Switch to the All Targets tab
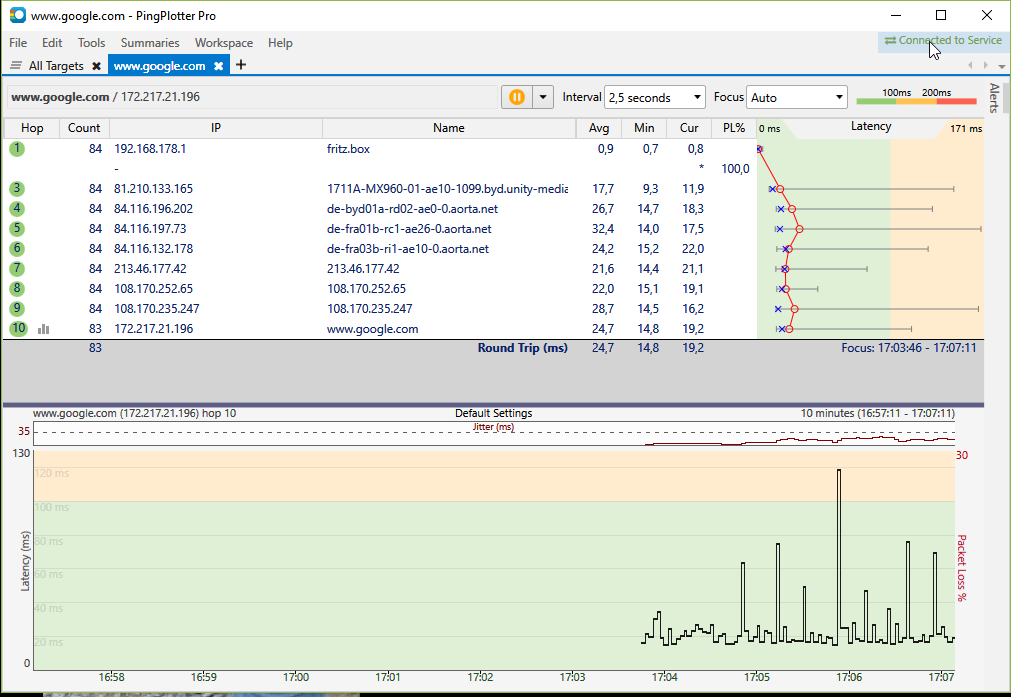 coord(56,66)
